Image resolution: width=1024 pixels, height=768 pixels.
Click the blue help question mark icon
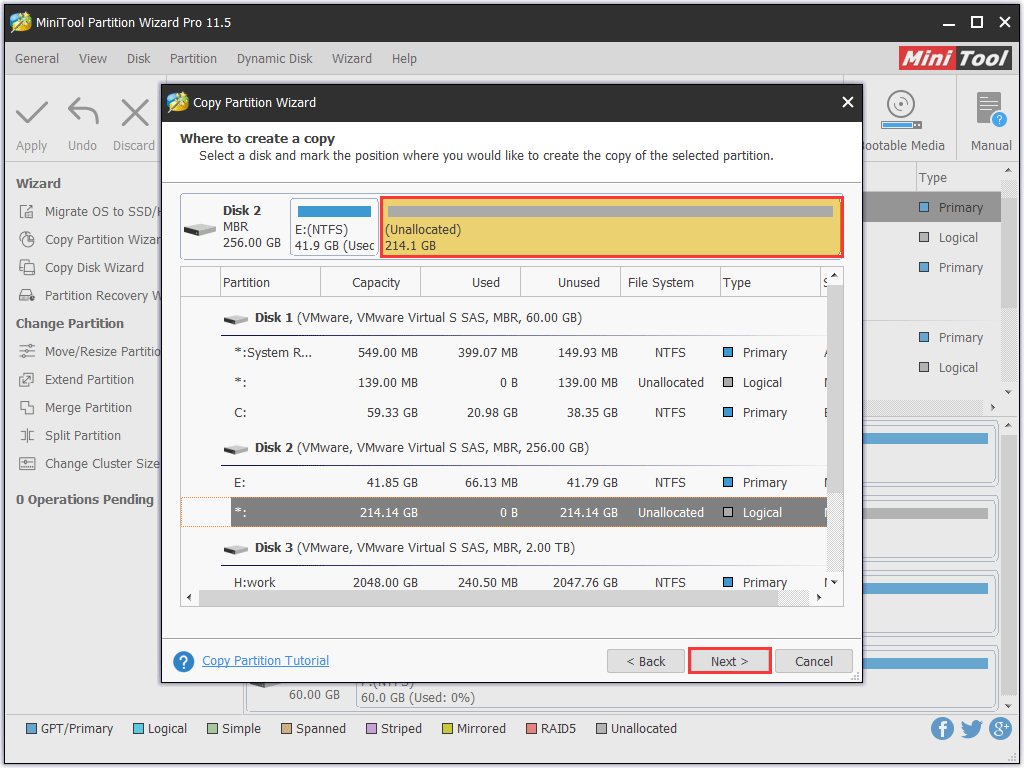click(x=184, y=662)
